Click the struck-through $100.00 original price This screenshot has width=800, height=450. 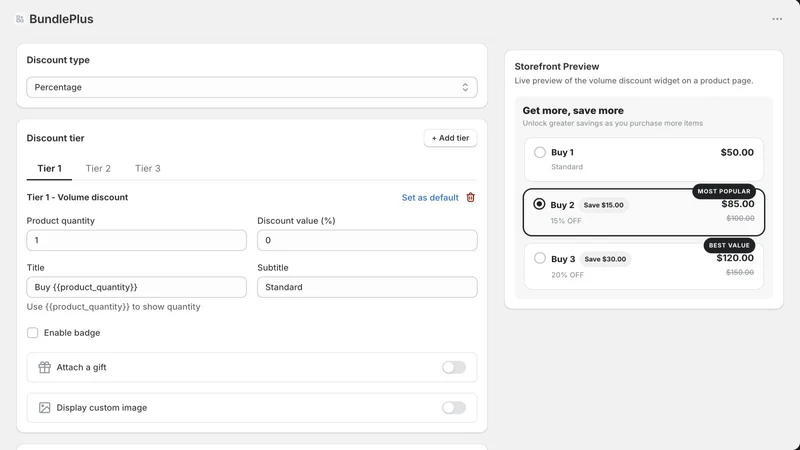740,218
